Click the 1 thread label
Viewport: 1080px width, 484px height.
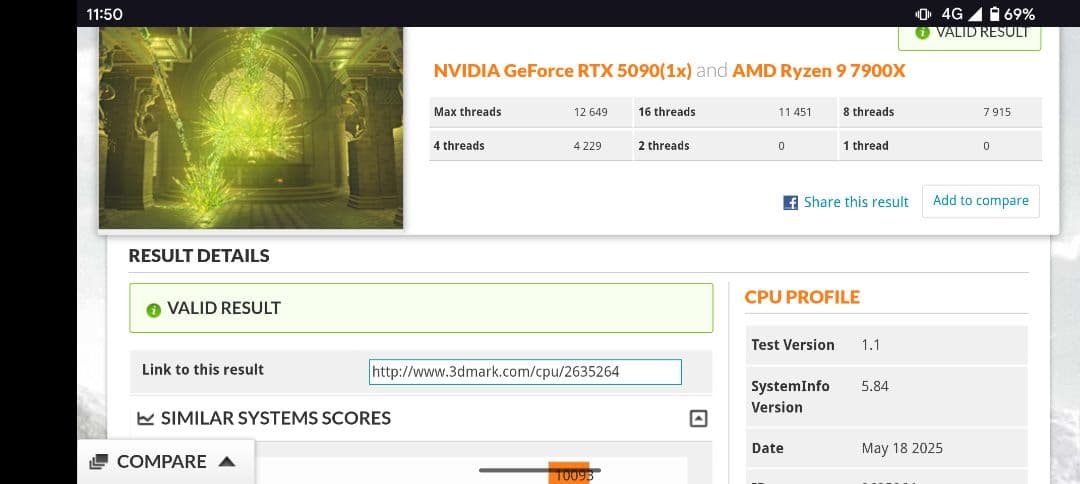pyautogui.click(x=866, y=146)
